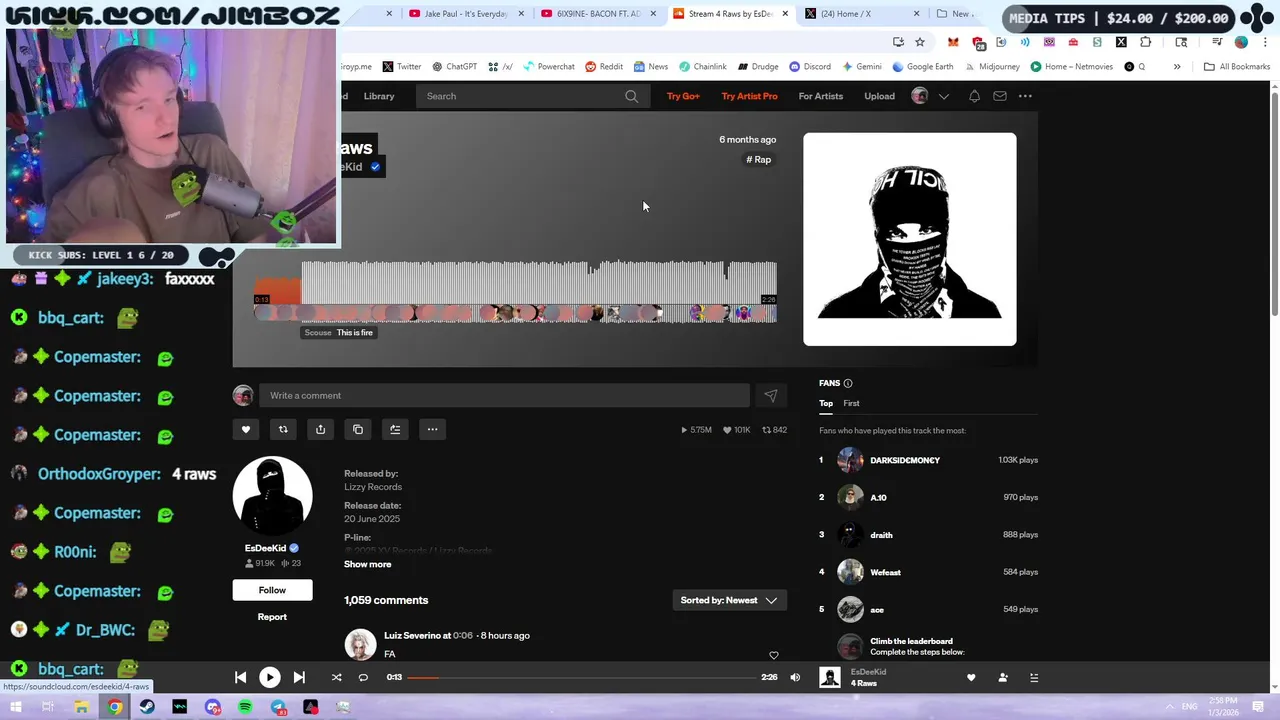Screen dimensions: 1280x720
Task: Repost the track using repost icon
Action: click(283, 429)
